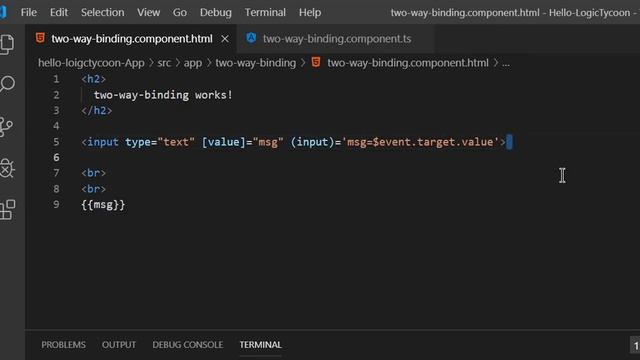This screenshot has height=360, width=640.
Task: Switch to the two-way-binding.component.html tab
Action: point(131,39)
